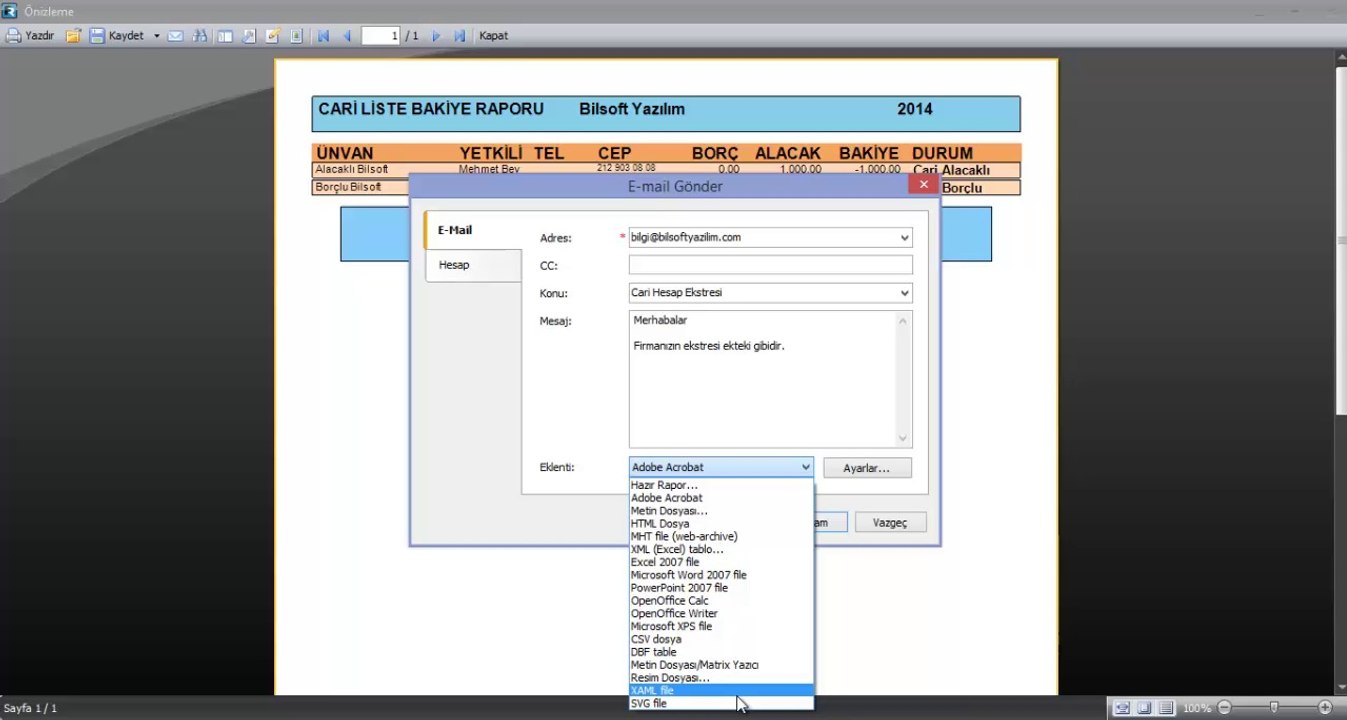
Task: Click the page number field
Action: coord(381,36)
